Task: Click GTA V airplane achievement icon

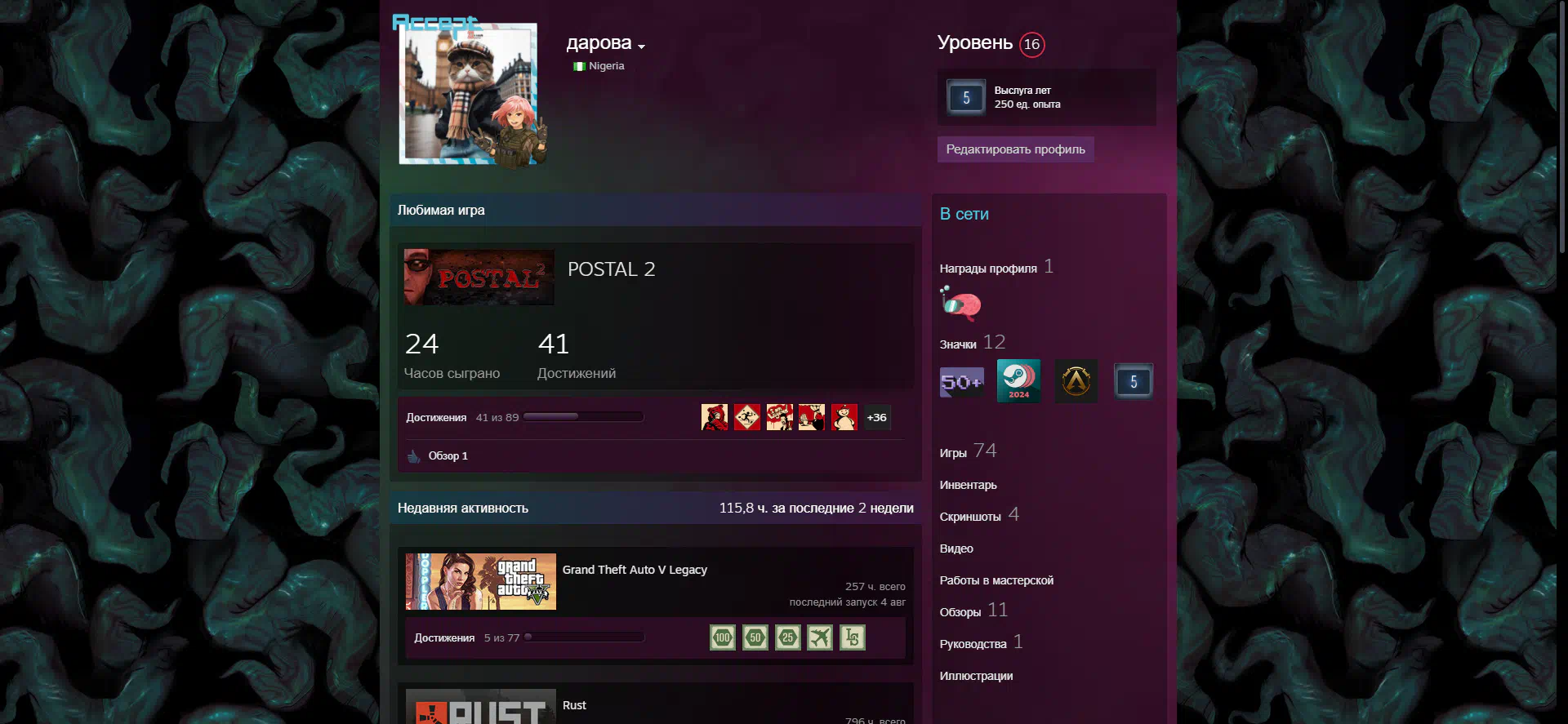Action: (x=820, y=637)
